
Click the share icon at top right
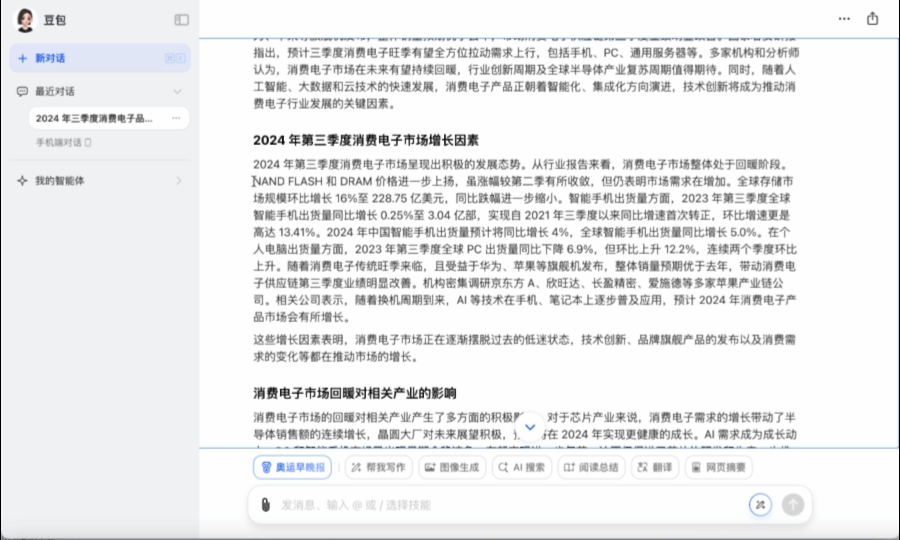[872, 18]
